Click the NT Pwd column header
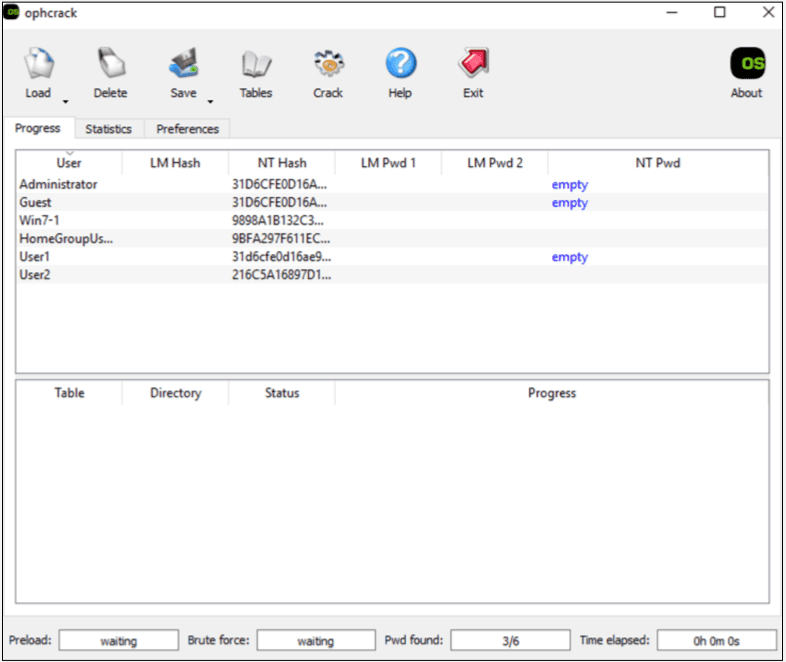Image resolution: width=786 pixels, height=662 pixels. click(658, 163)
